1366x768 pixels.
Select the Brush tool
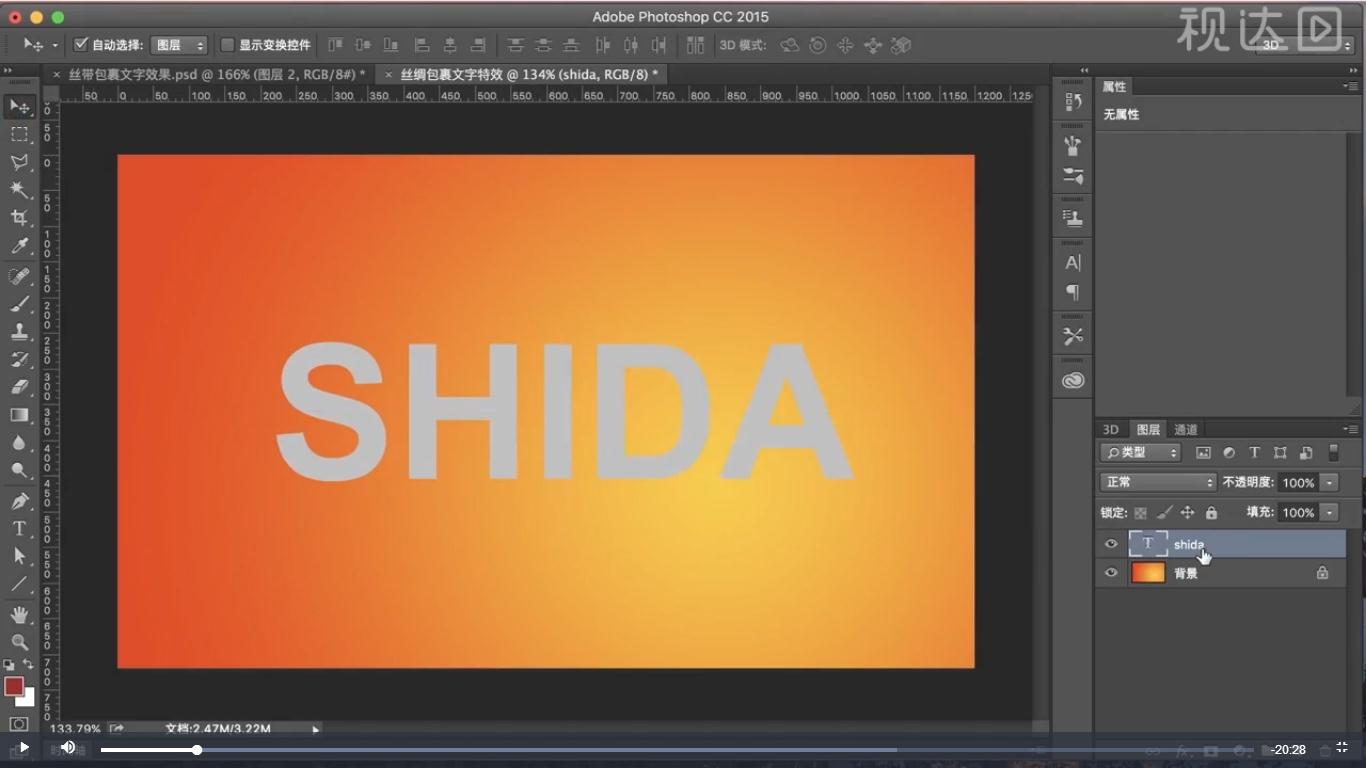click(x=19, y=304)
